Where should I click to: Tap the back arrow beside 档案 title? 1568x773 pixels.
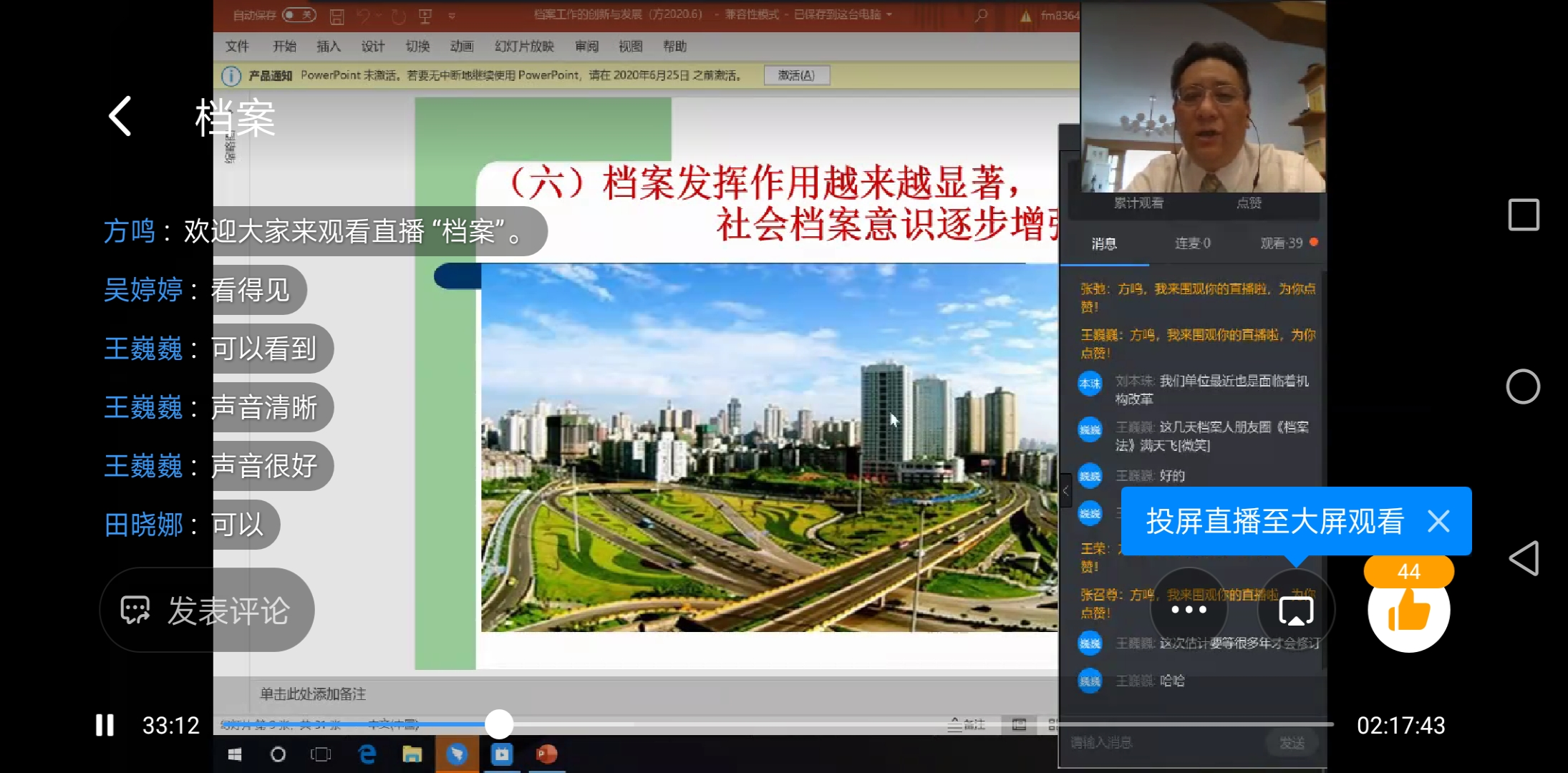[x=120, y=116]
